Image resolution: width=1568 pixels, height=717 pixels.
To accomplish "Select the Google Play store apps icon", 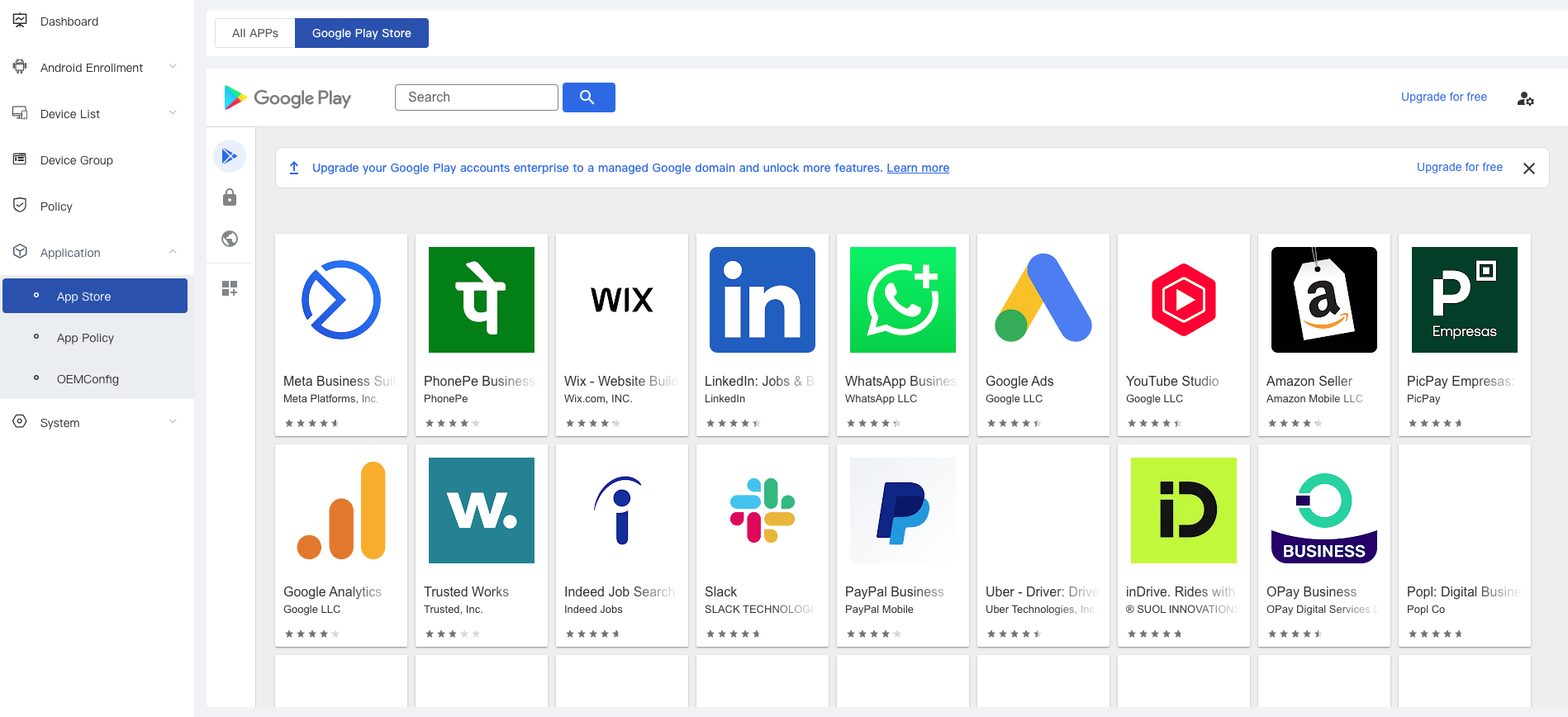I will pyautogui.click(x=230, y=155).
